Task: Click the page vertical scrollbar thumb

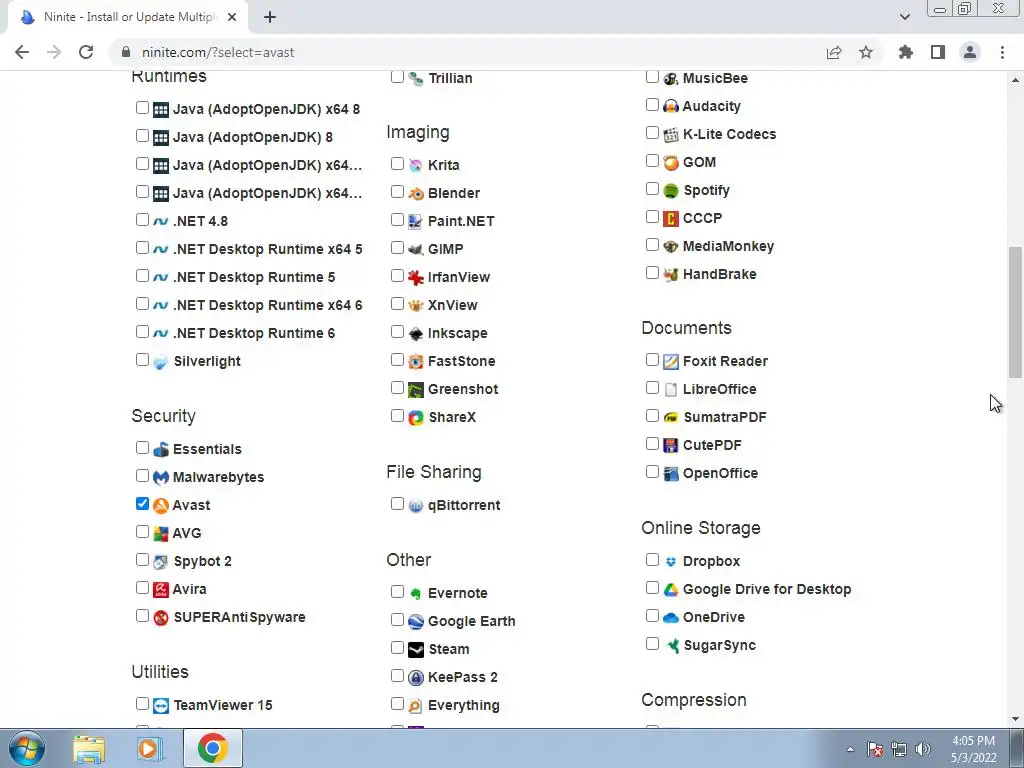Action: click(x=1015, y=312)
